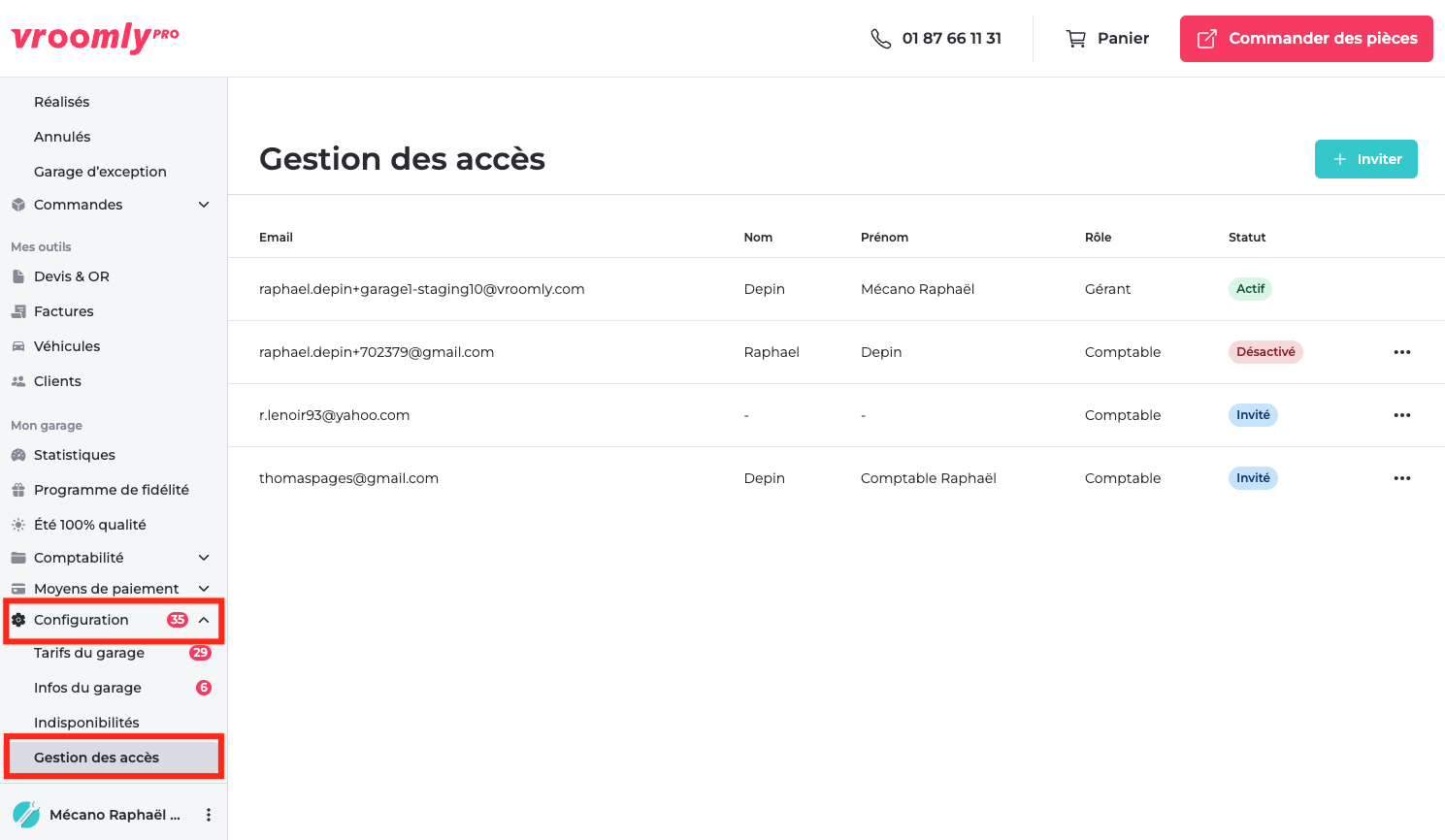Open Tarifs du garage

[x=87, y=653]
